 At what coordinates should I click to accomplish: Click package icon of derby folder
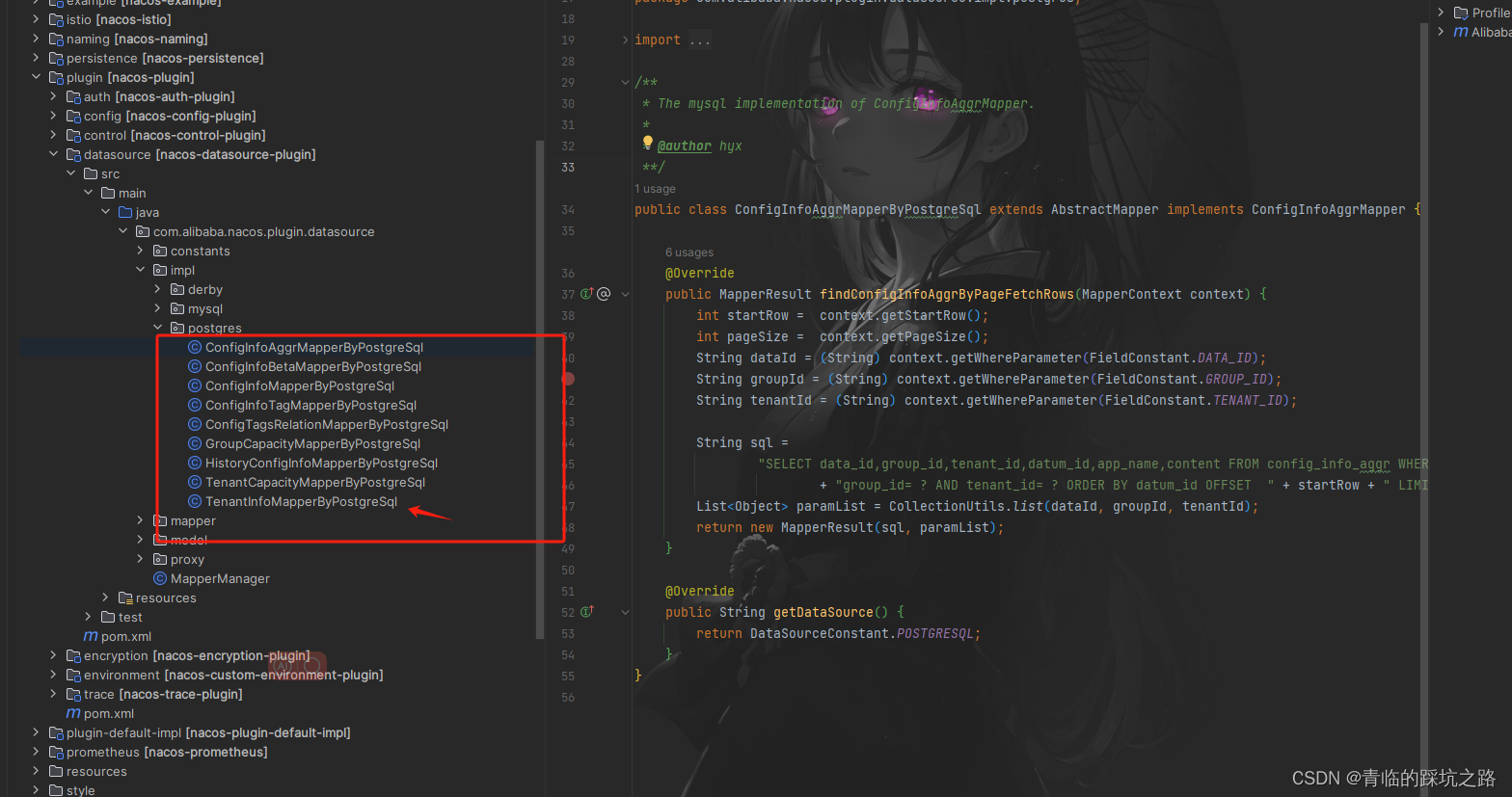click(177, 289)
